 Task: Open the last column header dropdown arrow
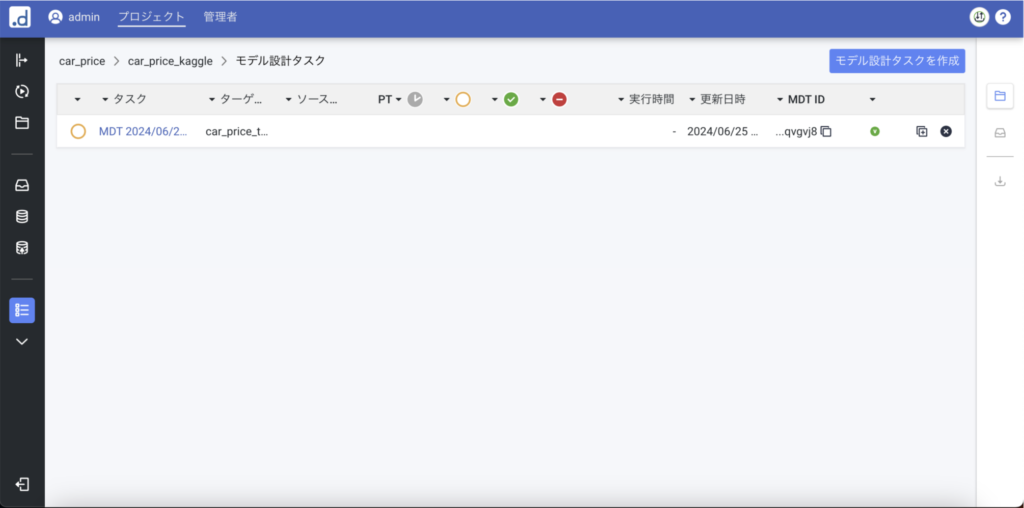(x=872, y=99)
